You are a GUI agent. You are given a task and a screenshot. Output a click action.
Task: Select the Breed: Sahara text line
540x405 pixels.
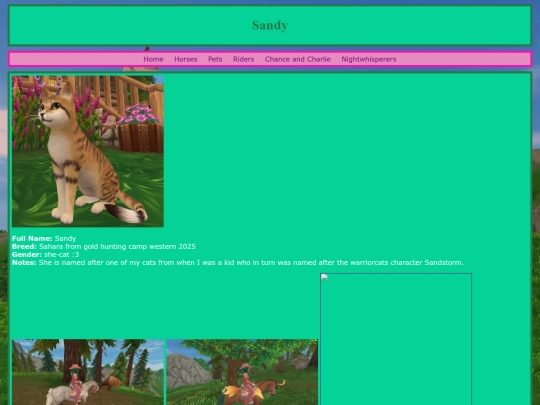(x=104, y=247)
